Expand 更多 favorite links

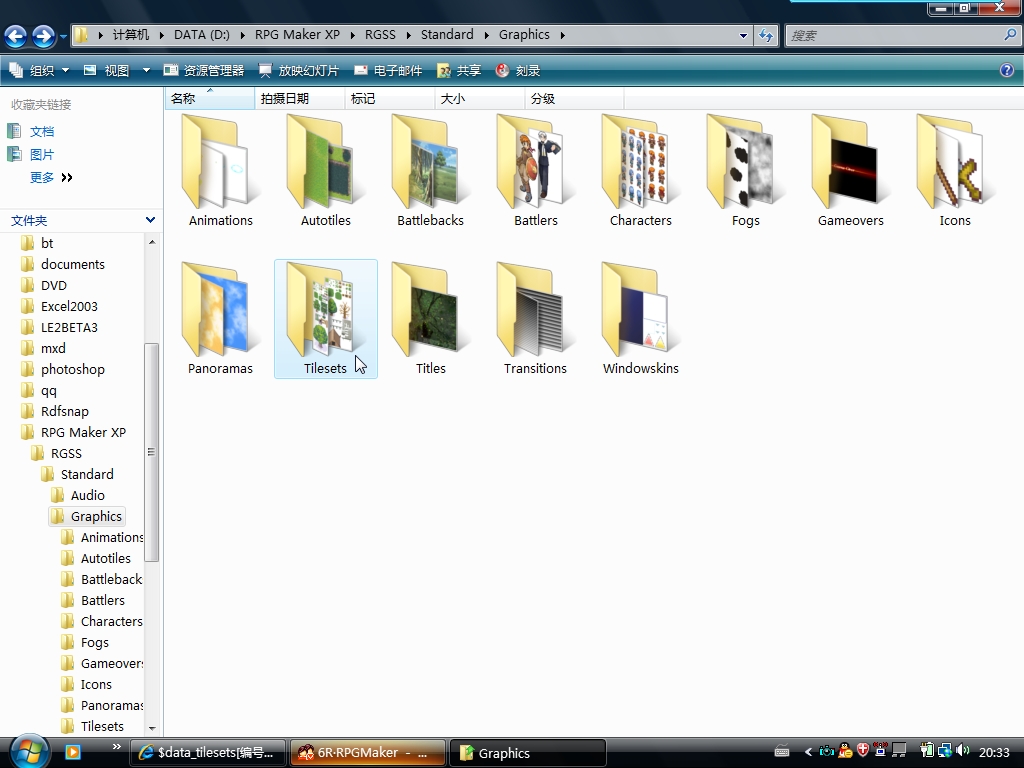tap(51, 178)
